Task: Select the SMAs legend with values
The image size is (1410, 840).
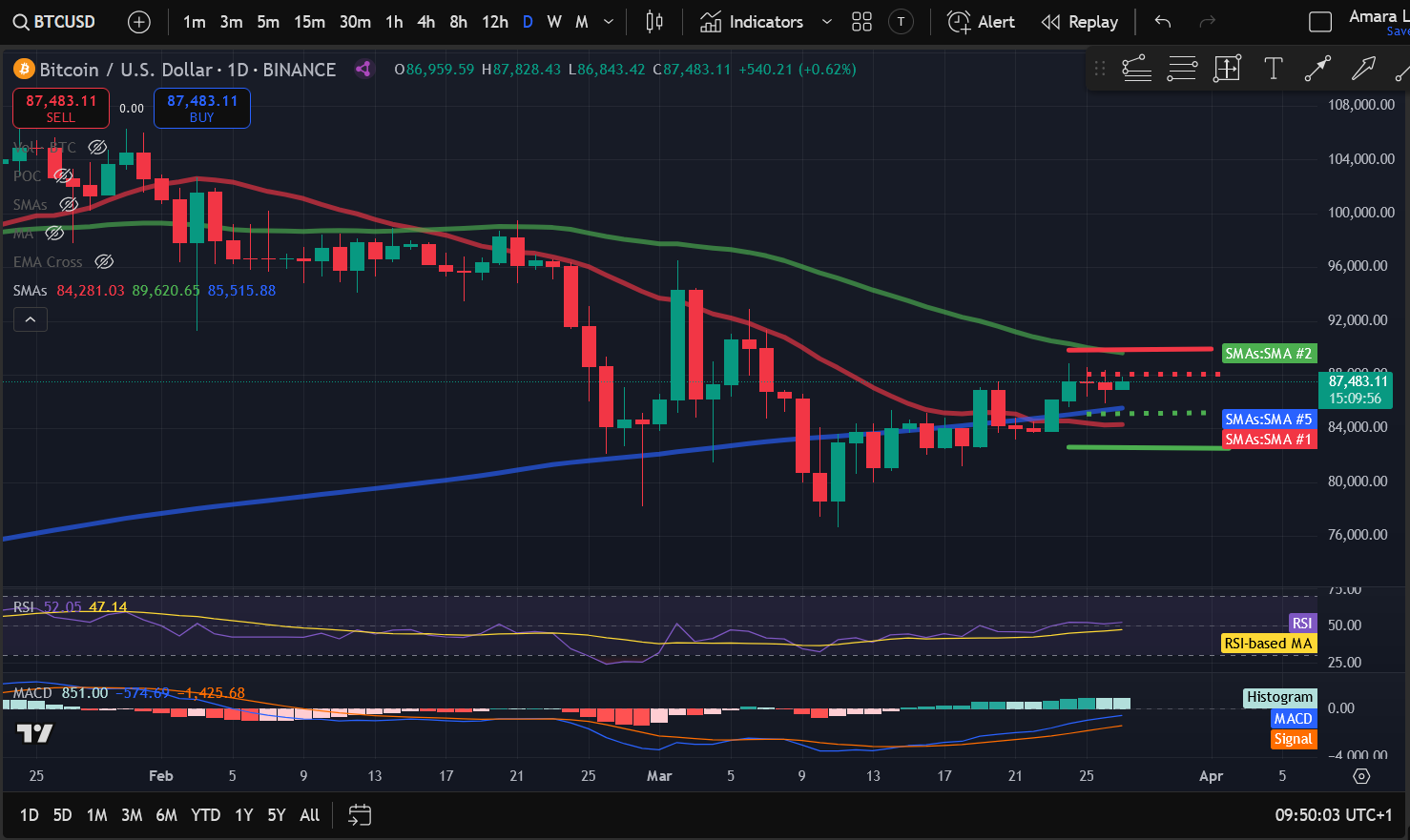Action: 144,290
